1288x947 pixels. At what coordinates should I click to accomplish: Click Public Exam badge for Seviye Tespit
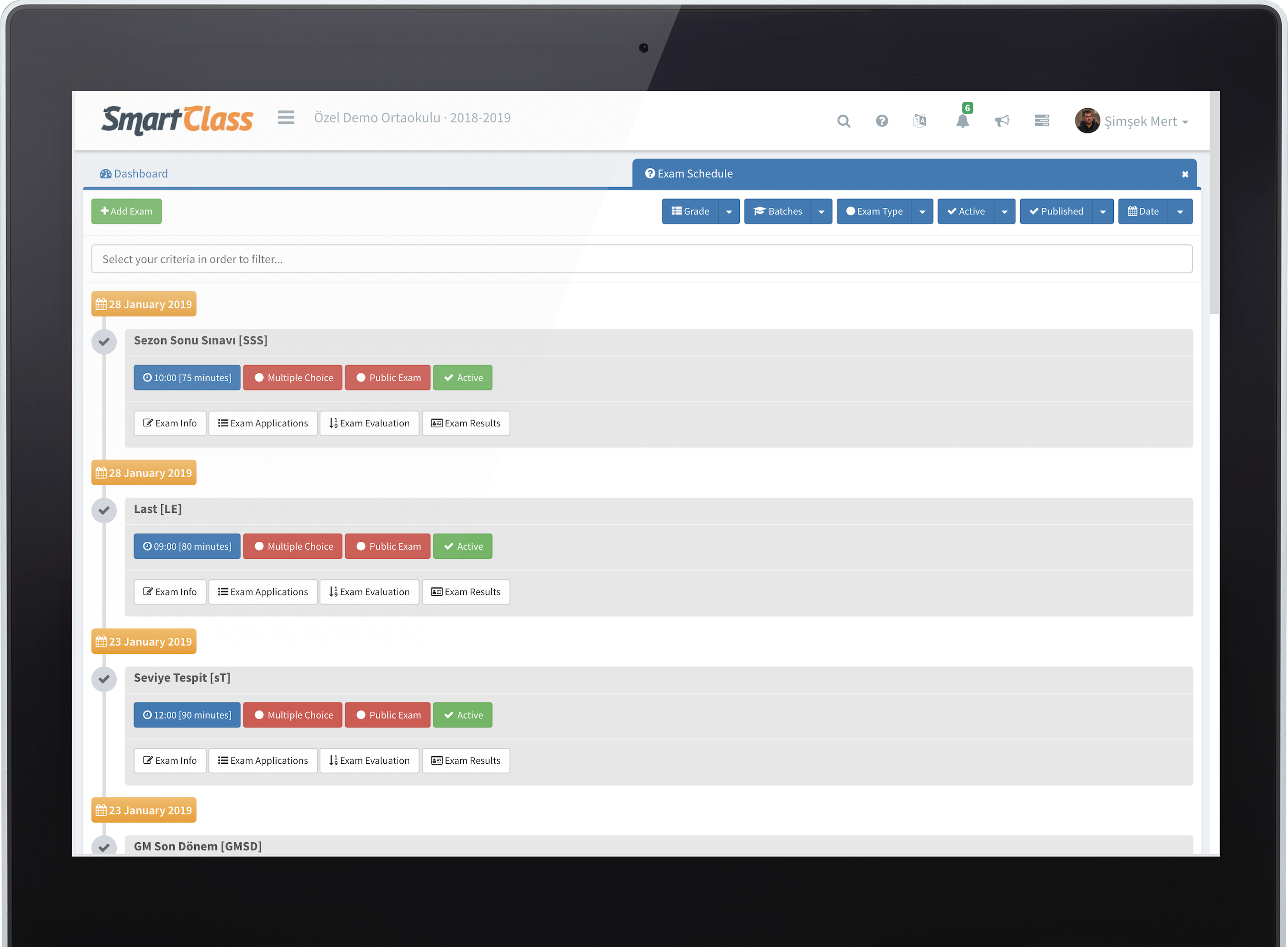click(388, 715)
